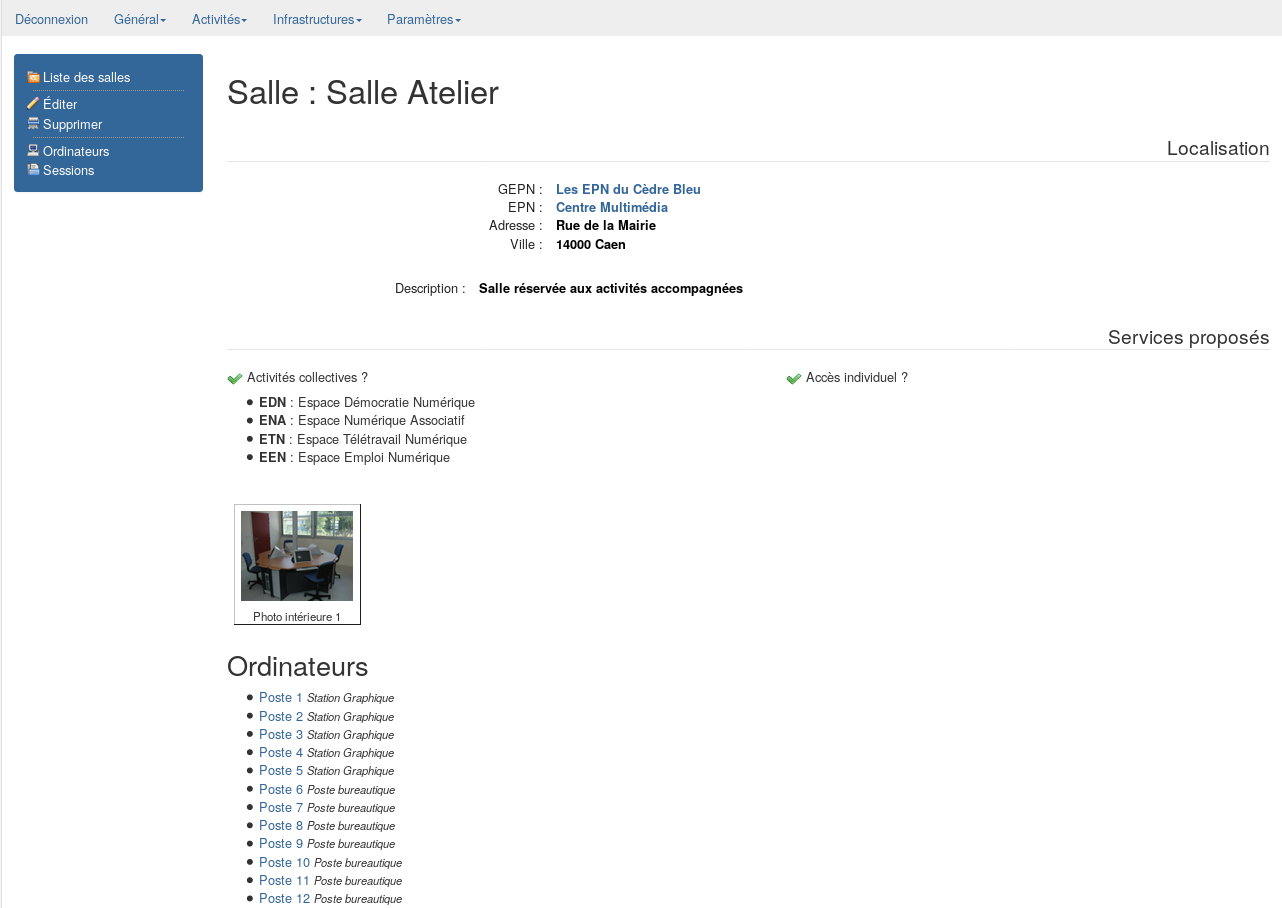The width and height of the screenshot is (1282, 908).
Task: Click the green check beside Accès individuel
Action: pyautogui.click(x=794, y=378)
